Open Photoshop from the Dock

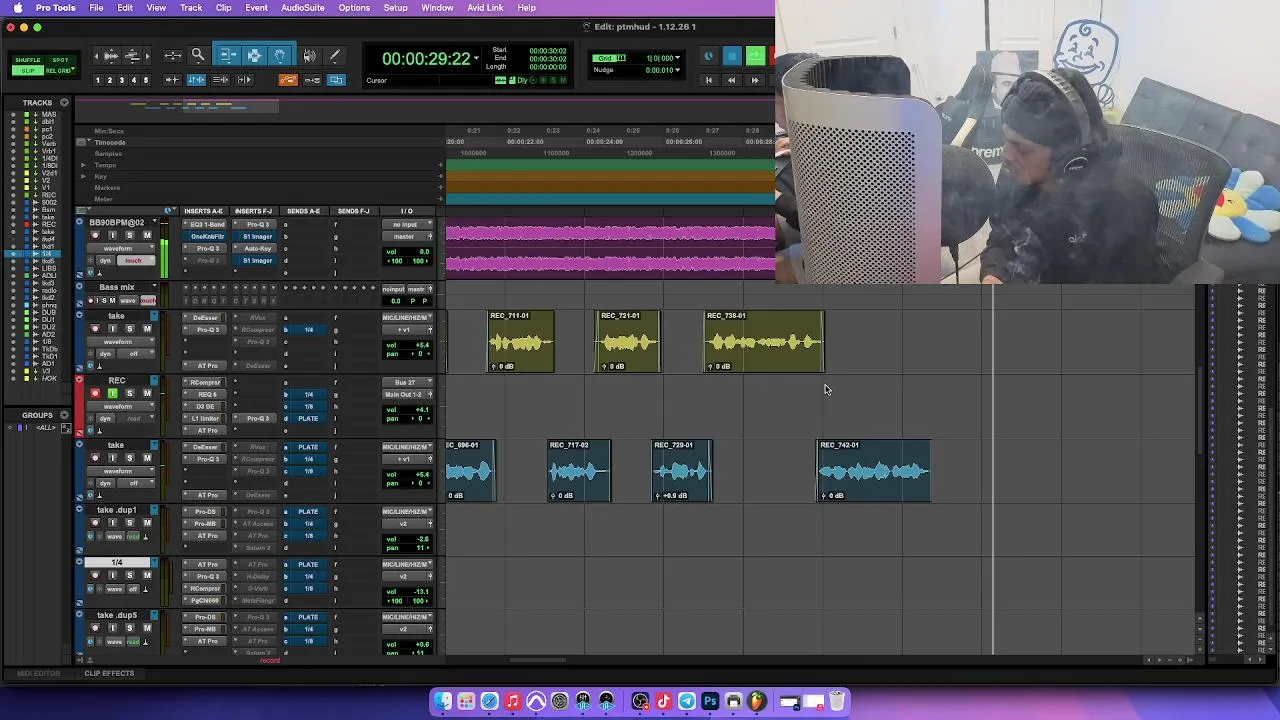[x=710, y=701]
